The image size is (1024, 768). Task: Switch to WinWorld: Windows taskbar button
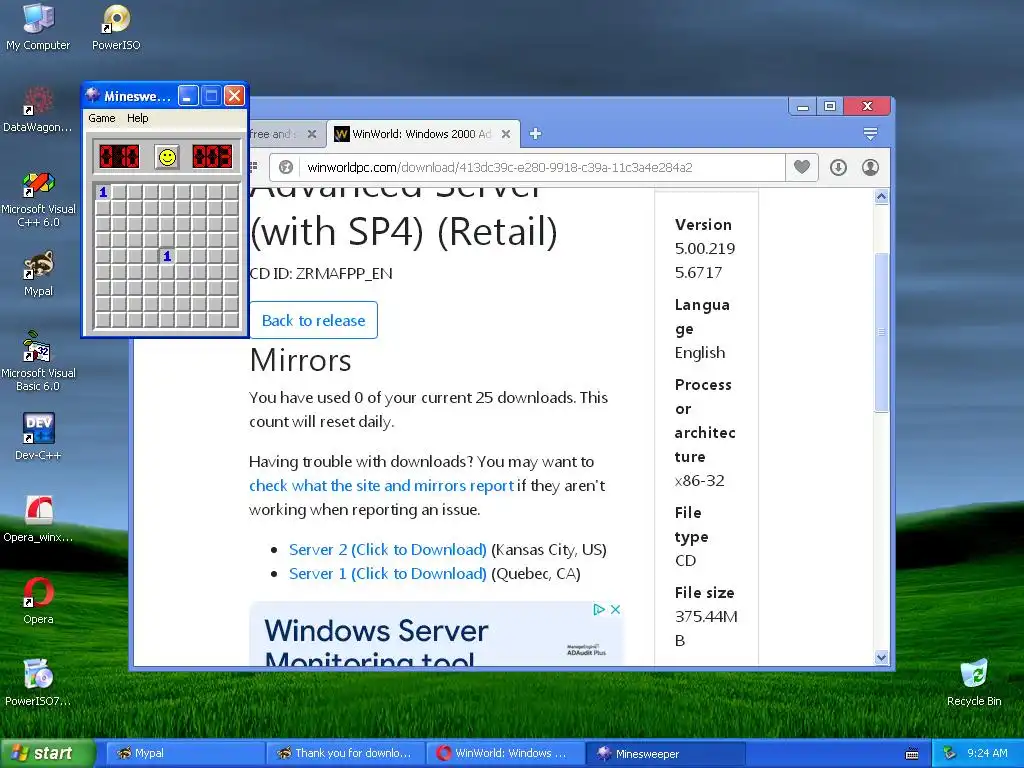pos(505,753)
